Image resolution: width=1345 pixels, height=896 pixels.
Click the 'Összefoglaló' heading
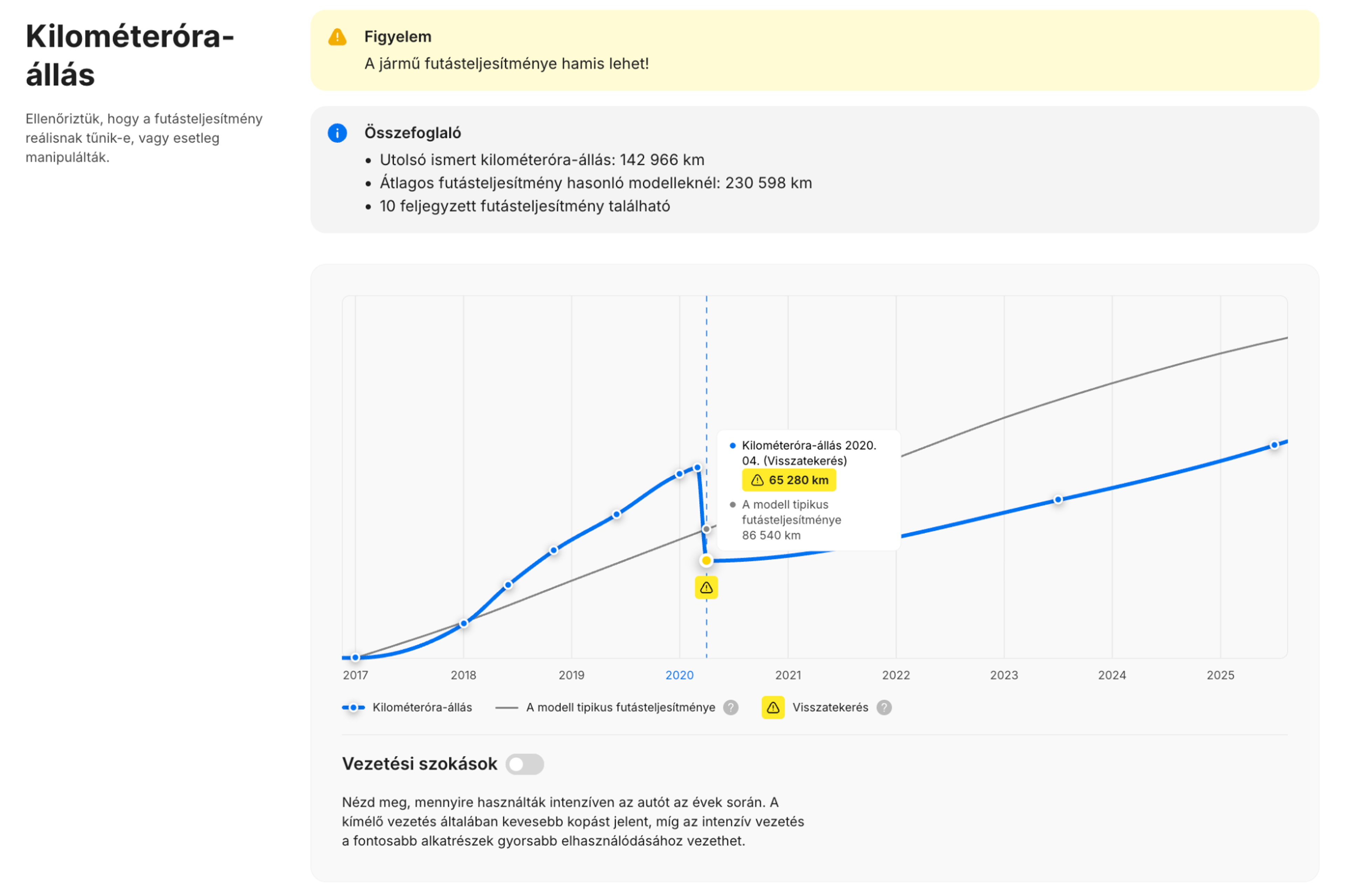point(413,133)
